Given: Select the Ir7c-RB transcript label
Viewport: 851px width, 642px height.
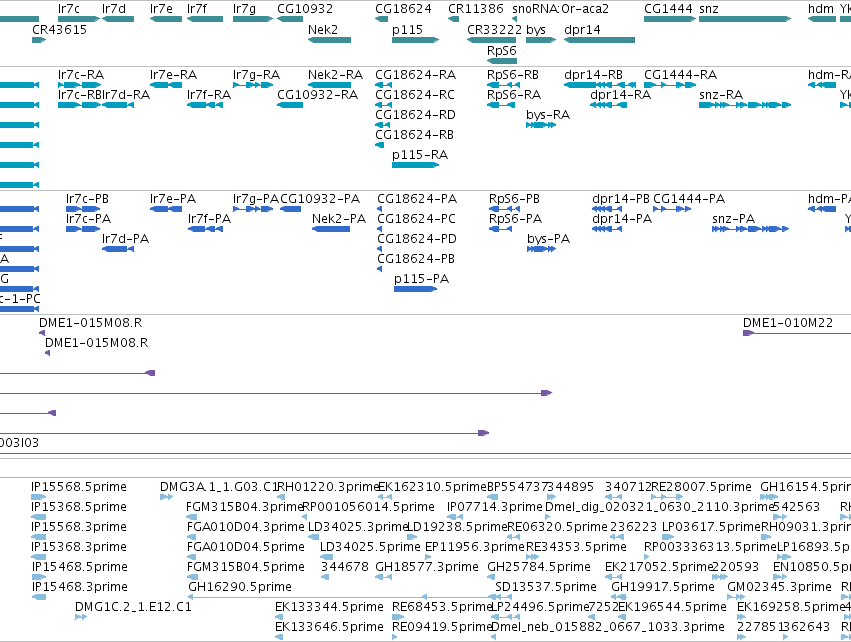Looking at the screenshot, I should 80,94.
